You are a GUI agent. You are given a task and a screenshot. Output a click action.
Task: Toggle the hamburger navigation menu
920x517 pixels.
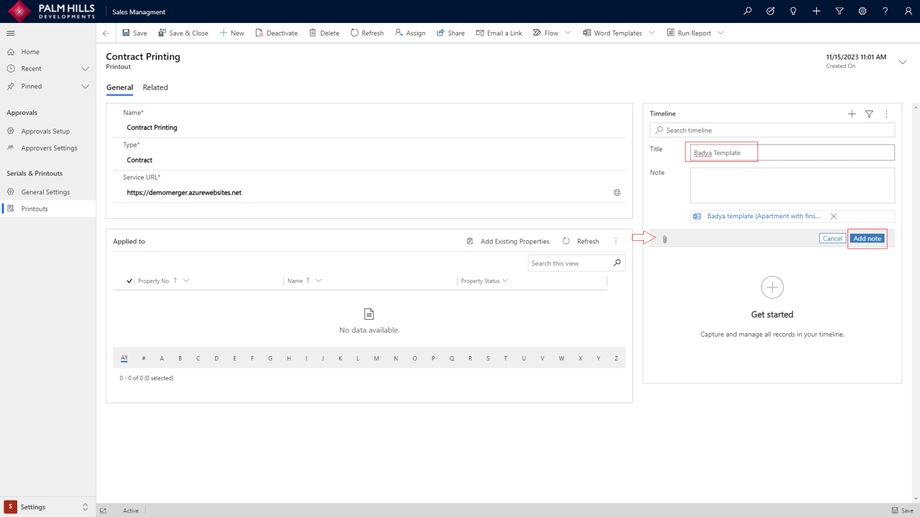tap(11, 33)
